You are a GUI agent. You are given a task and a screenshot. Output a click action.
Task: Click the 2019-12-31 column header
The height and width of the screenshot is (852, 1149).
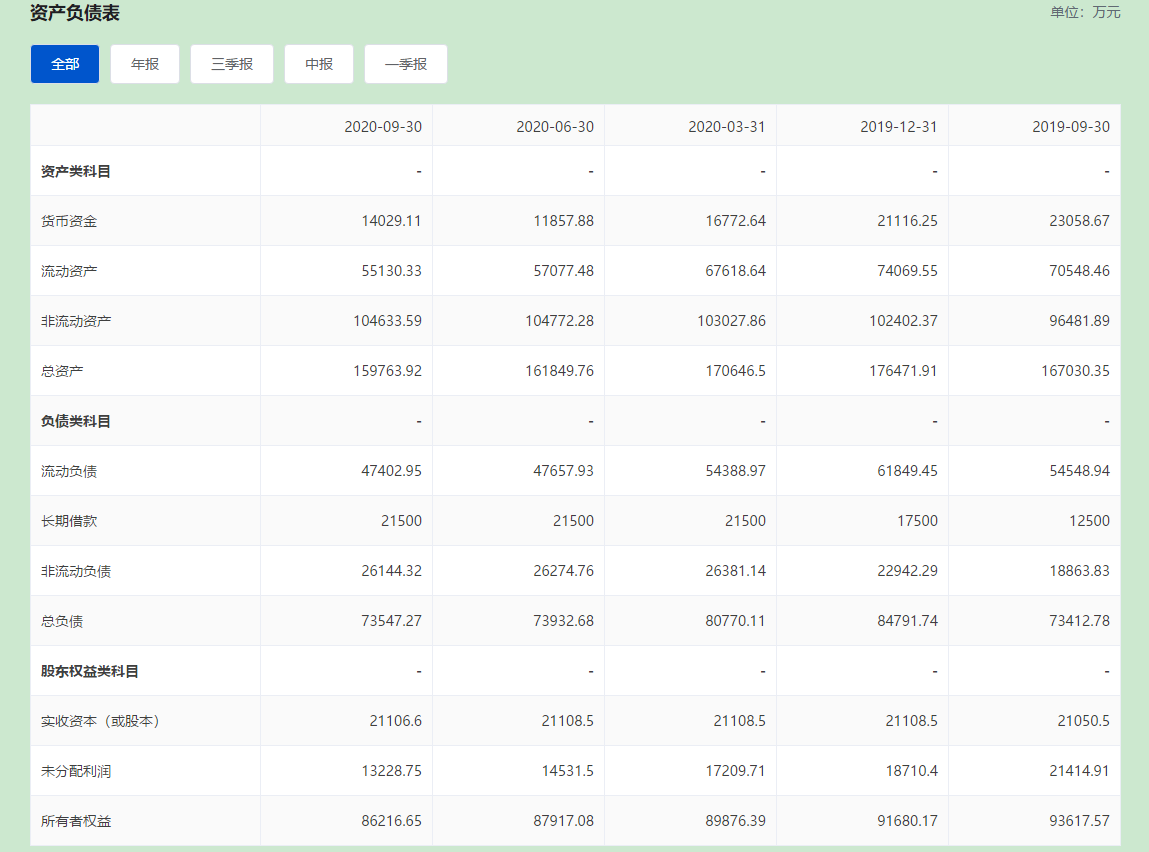(x=898, y=127)
